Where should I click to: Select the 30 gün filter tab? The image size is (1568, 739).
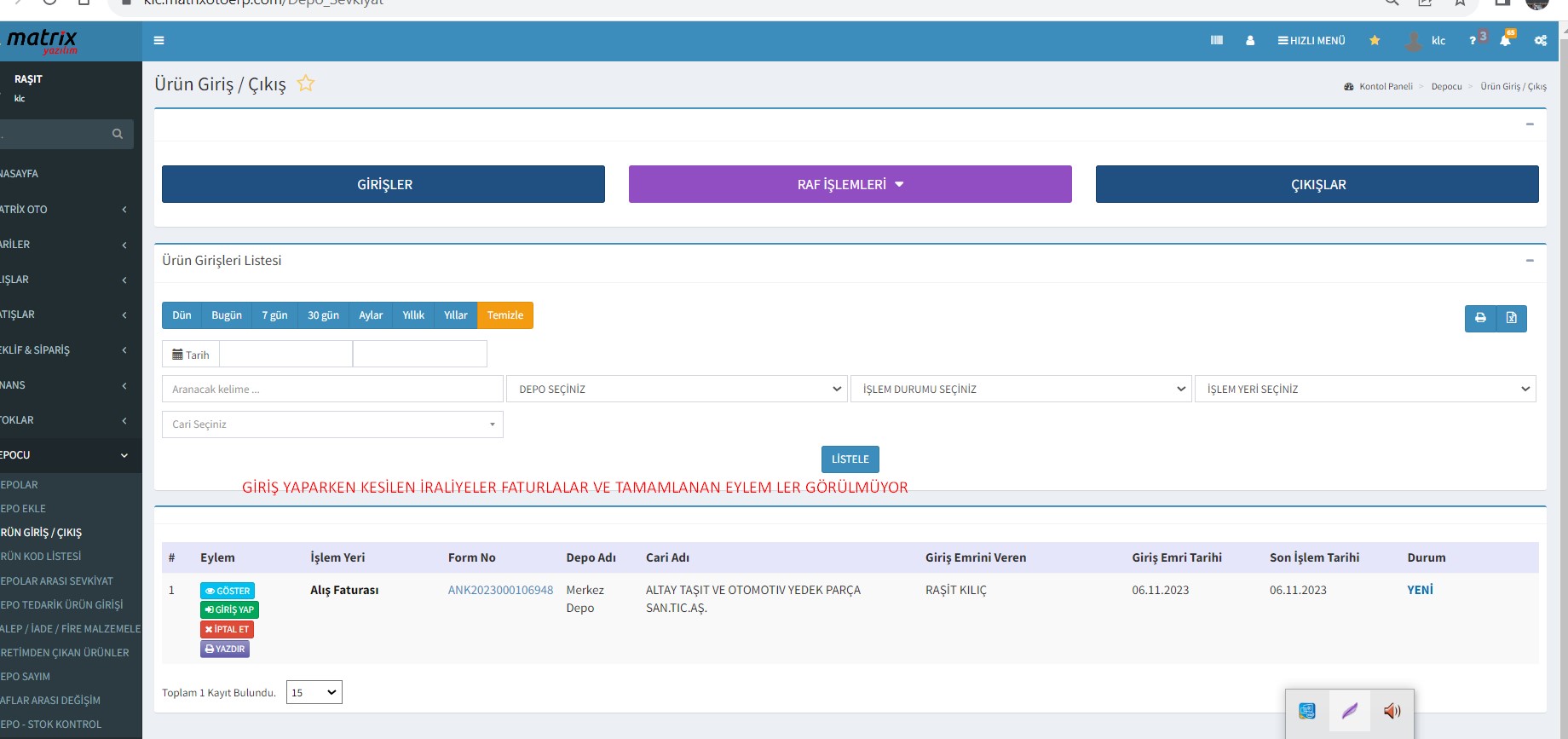tap(323, 315)
